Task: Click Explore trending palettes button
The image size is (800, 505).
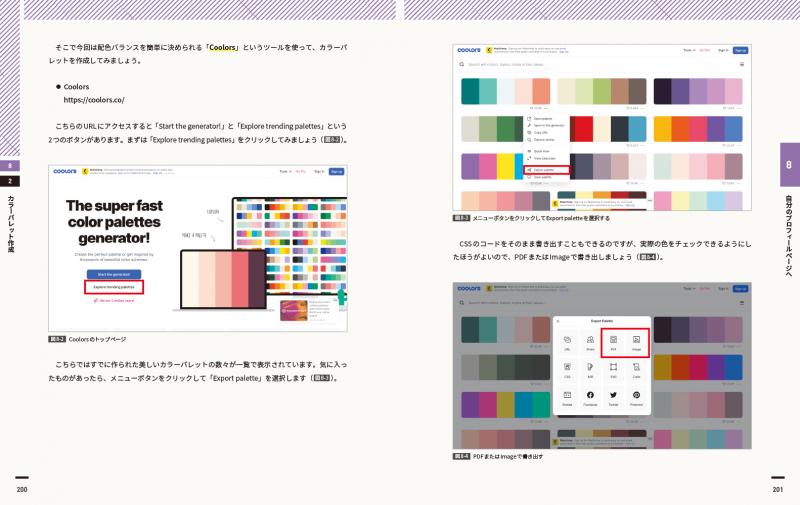Action: click(x=114, y=287)
